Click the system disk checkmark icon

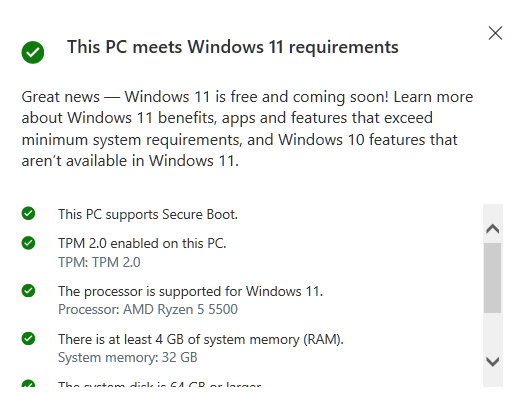click(28, 384)
